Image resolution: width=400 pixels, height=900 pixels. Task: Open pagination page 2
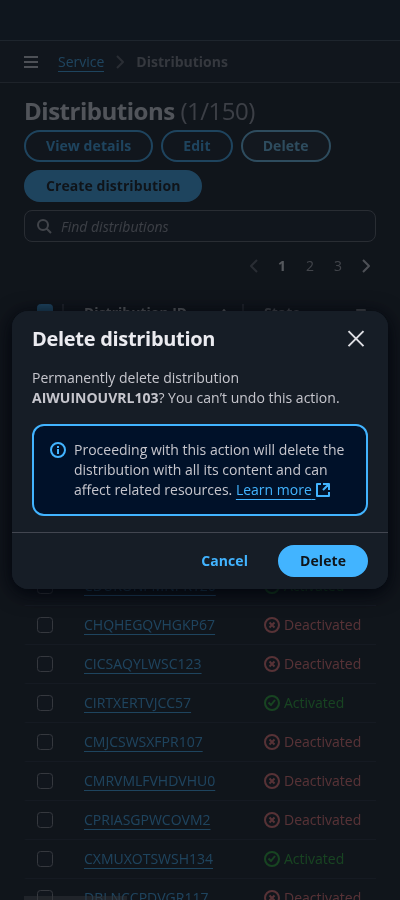[310, 266]
